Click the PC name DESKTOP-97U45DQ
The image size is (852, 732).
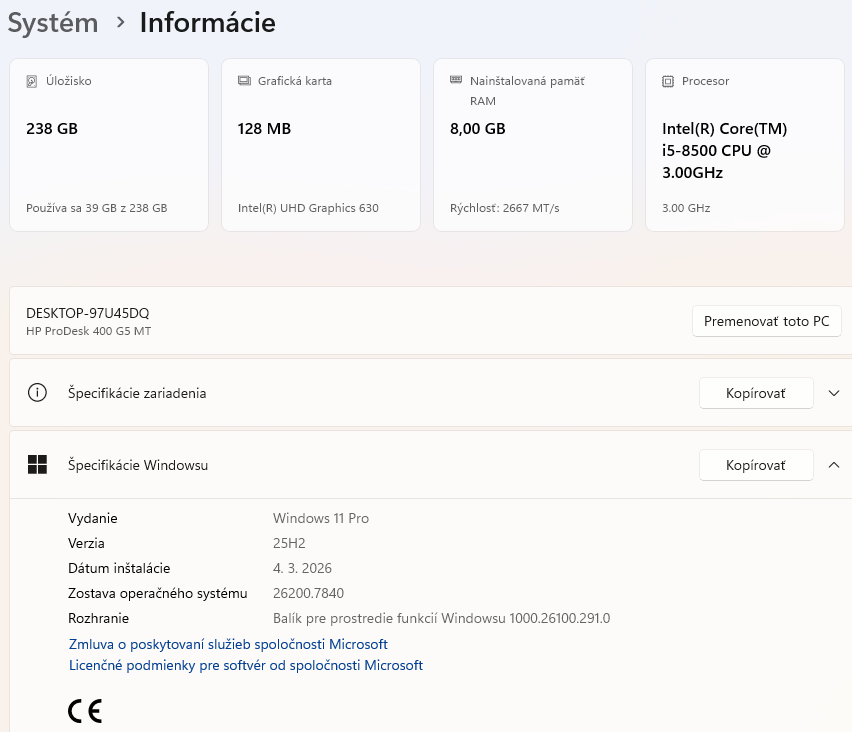[87, 313]
